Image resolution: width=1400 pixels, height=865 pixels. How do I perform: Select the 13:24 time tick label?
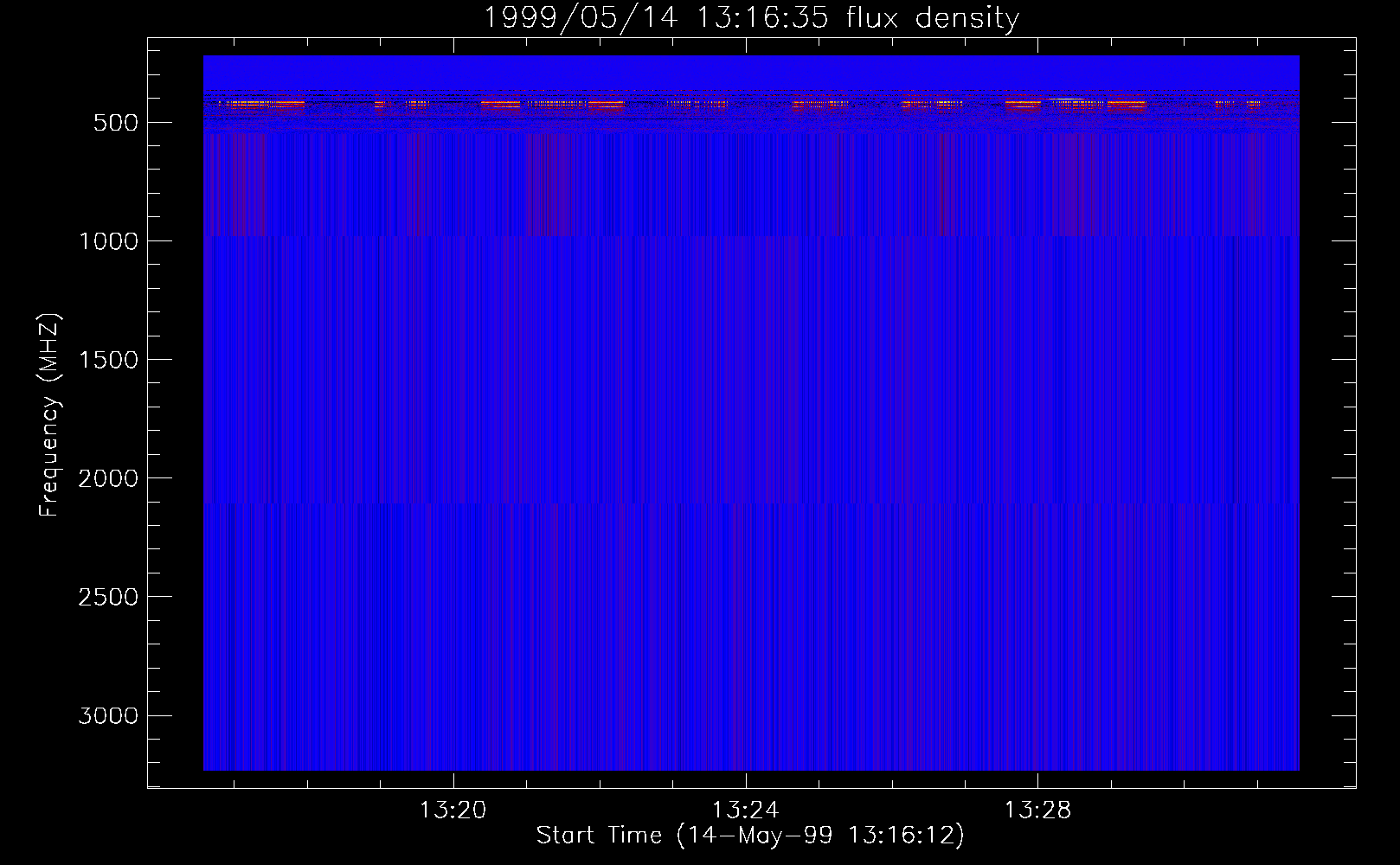click(745, 811)
